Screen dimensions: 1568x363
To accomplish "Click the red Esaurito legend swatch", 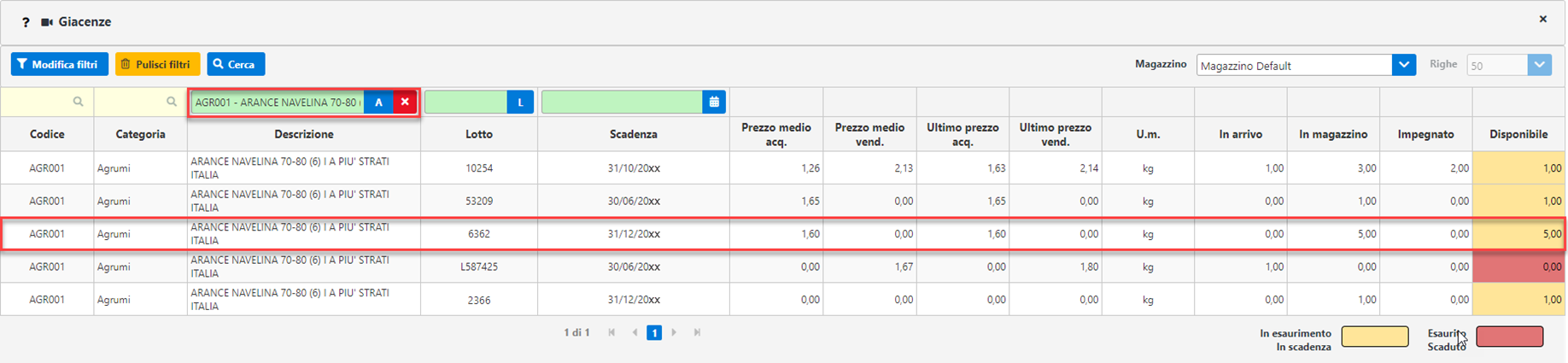I will [x=1509, y=337].
